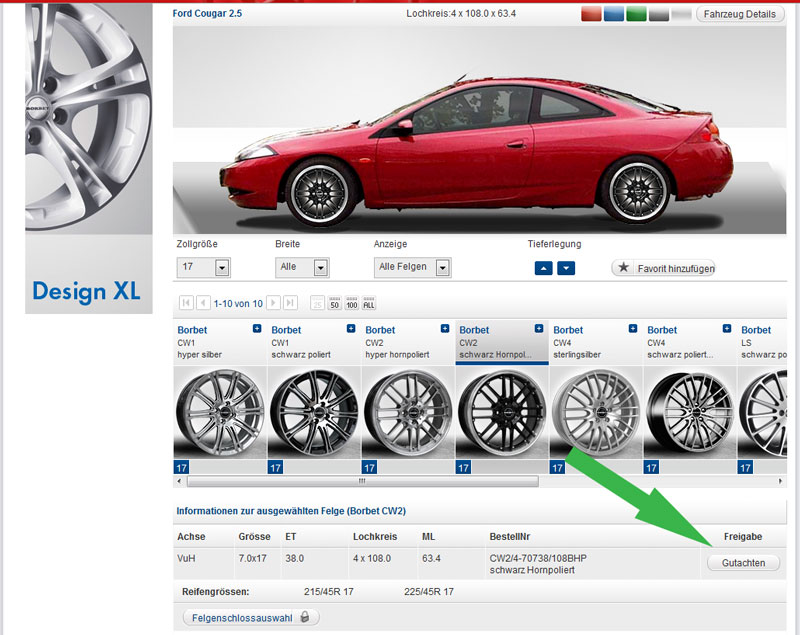Go to first page of wheel results

click(186, 303)
